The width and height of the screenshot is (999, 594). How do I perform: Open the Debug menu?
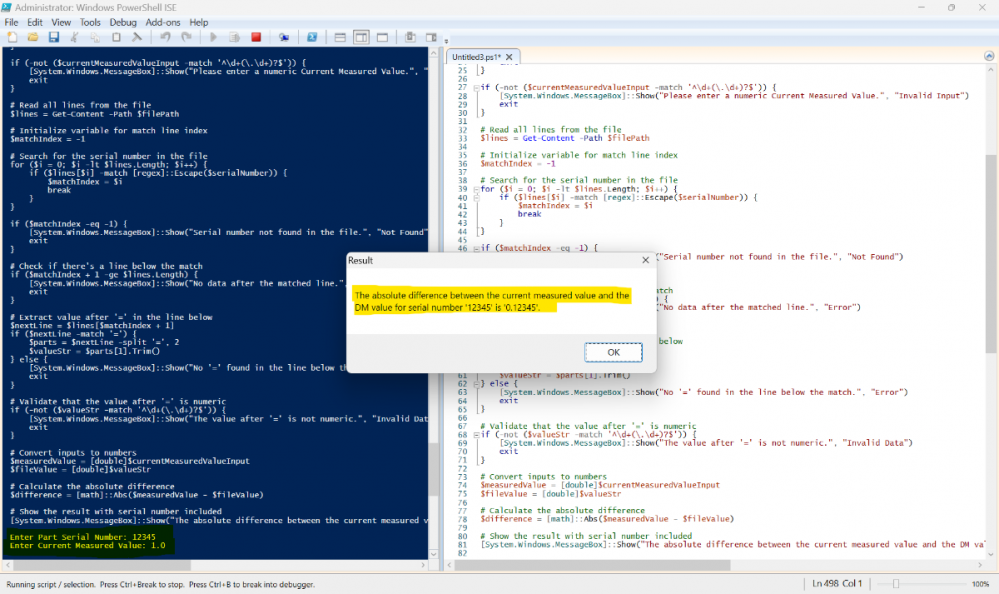123,22
